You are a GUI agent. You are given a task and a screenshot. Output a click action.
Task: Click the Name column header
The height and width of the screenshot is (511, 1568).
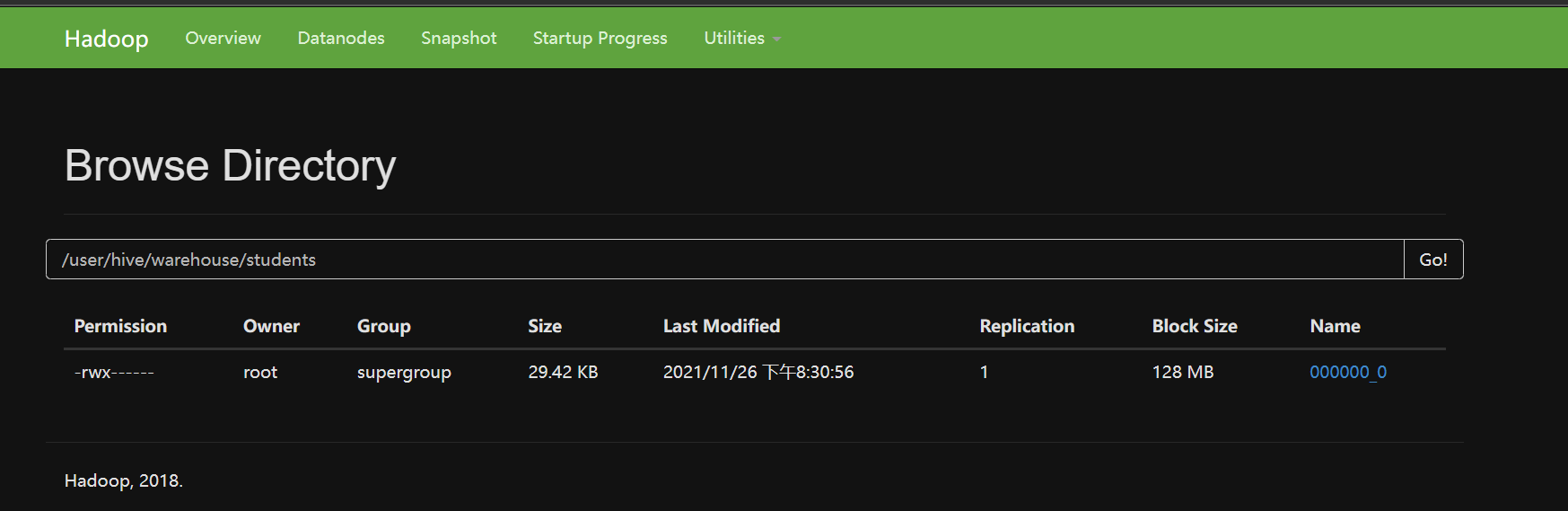point(1335,326)
